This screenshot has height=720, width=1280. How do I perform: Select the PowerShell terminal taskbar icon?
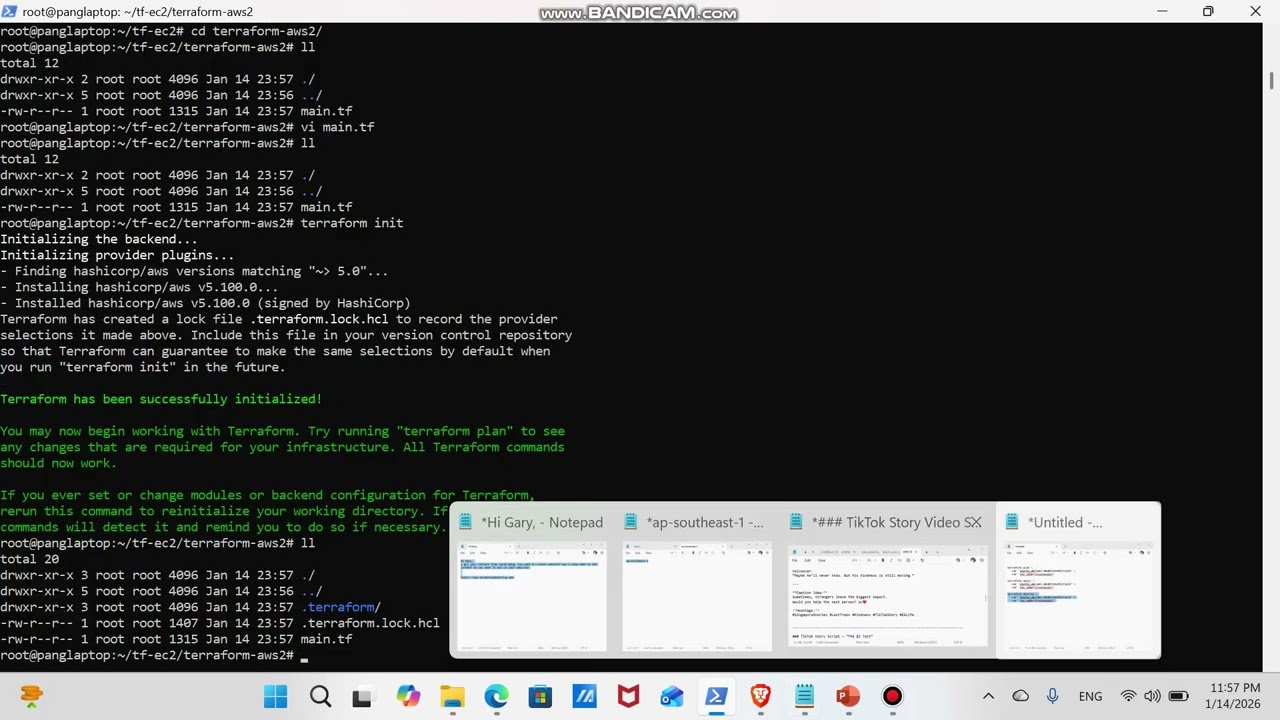click(x=716, y=696)
